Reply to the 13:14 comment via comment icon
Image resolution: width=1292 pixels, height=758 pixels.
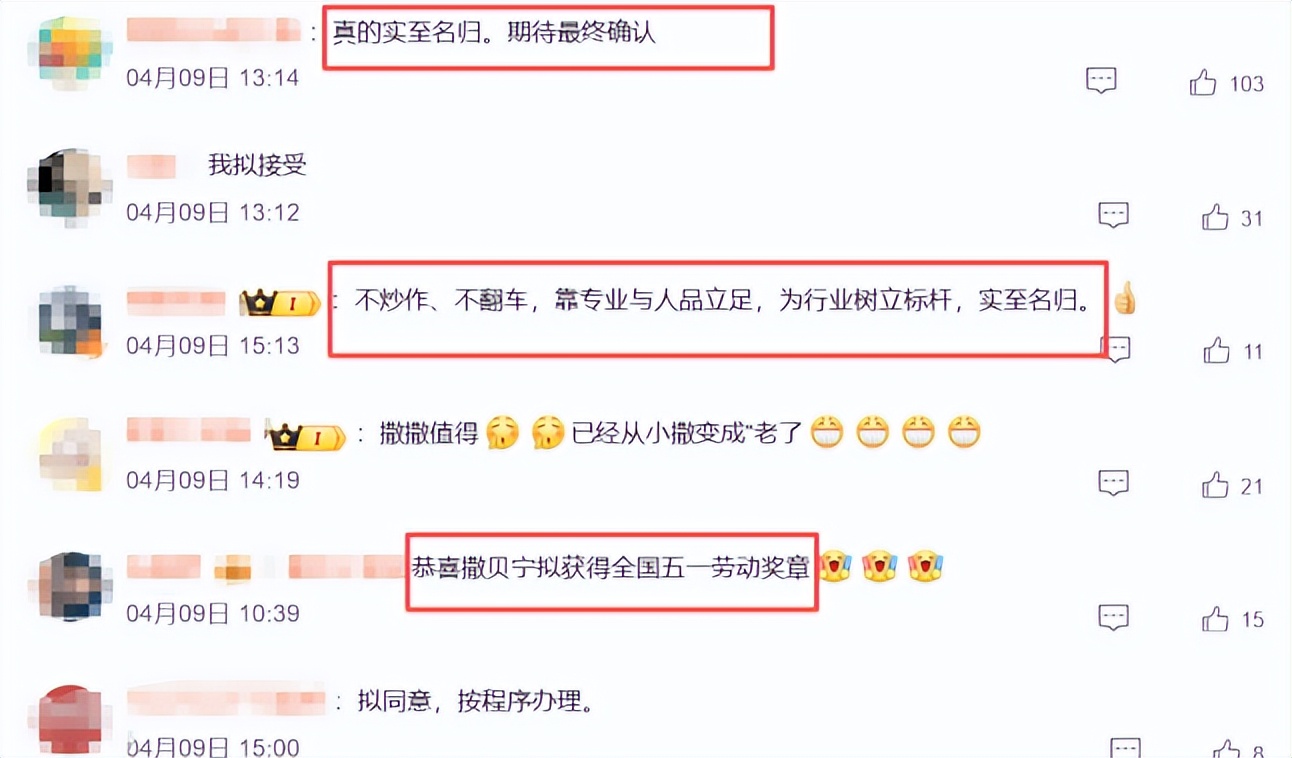[1101, 81]
